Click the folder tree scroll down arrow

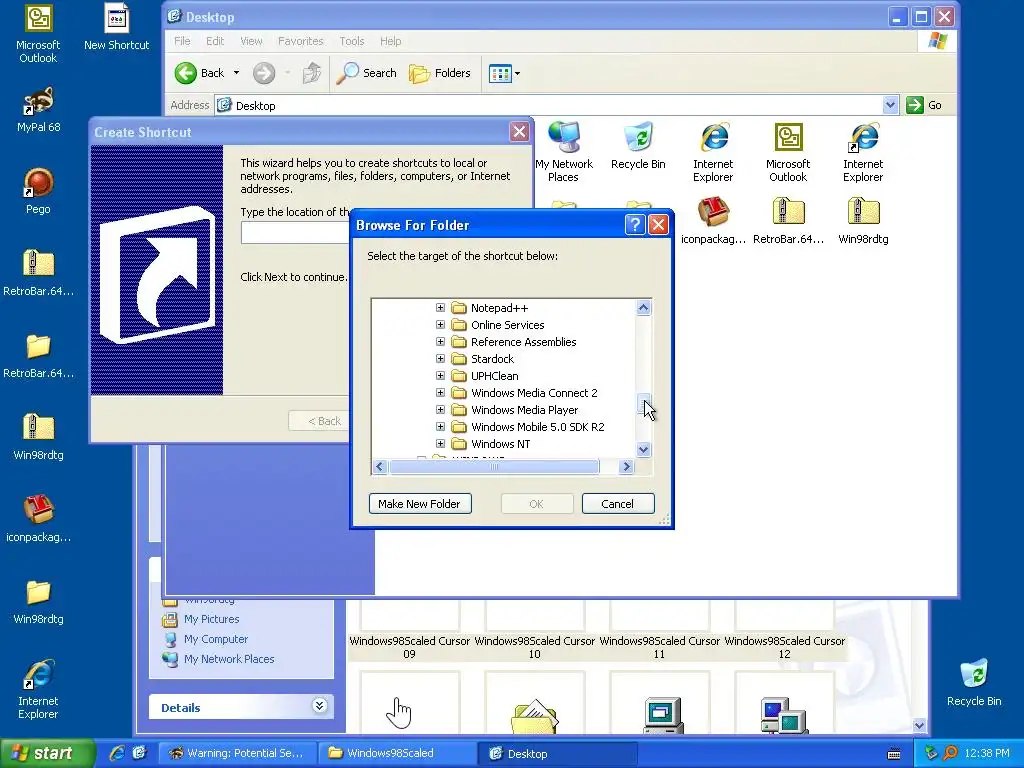(x=643, y=449)
